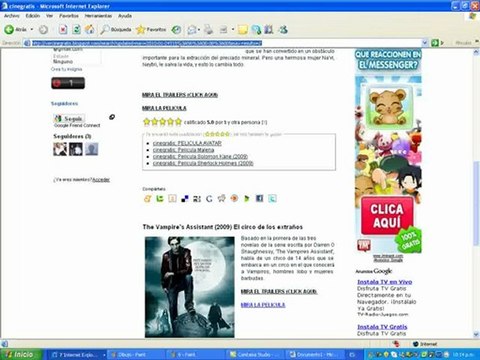480x360 pixels.
Task: Click the first follower avatar thumbnail
Action: (60, 149)
